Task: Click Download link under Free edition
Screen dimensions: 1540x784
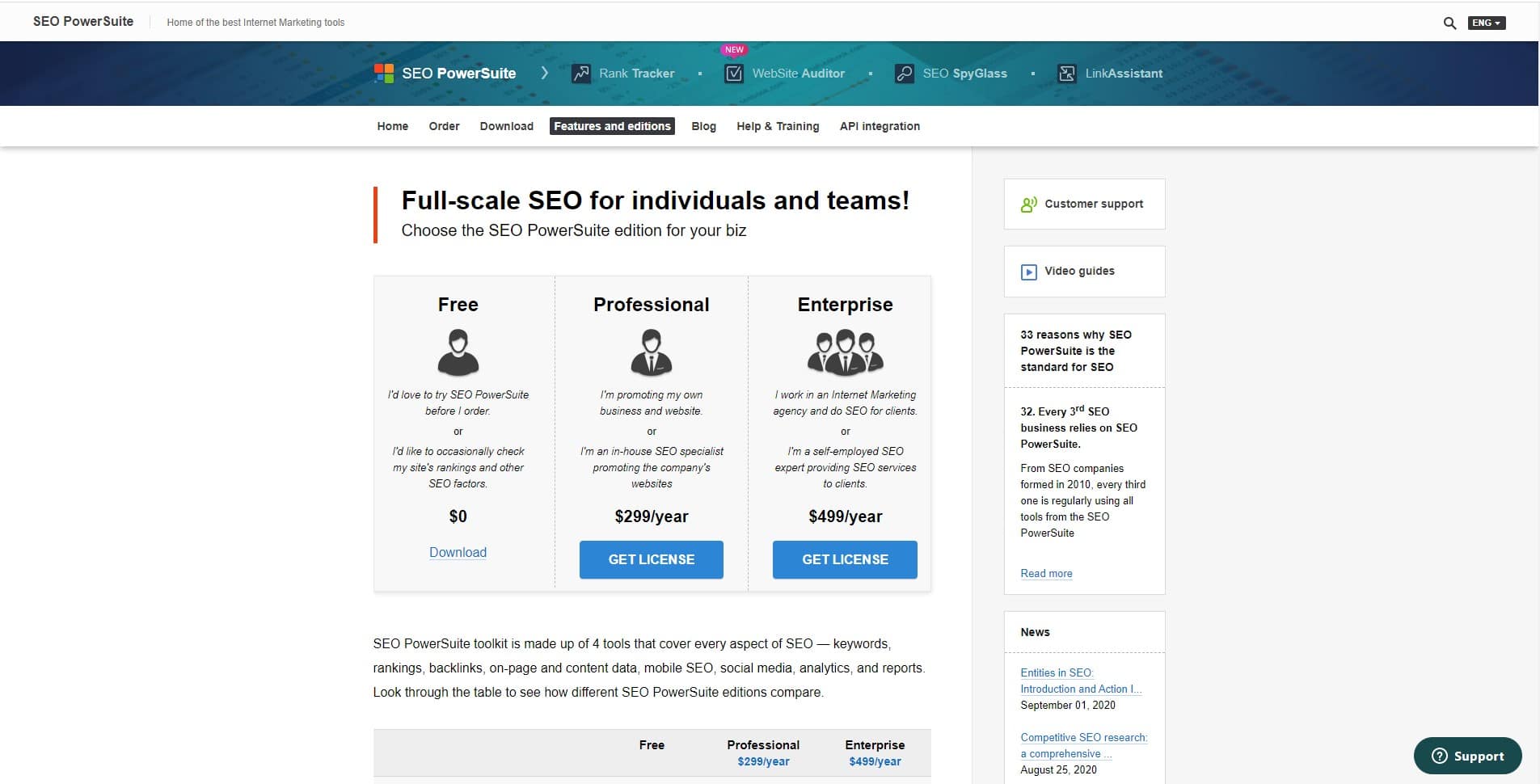Action: (x=458, y=552)
